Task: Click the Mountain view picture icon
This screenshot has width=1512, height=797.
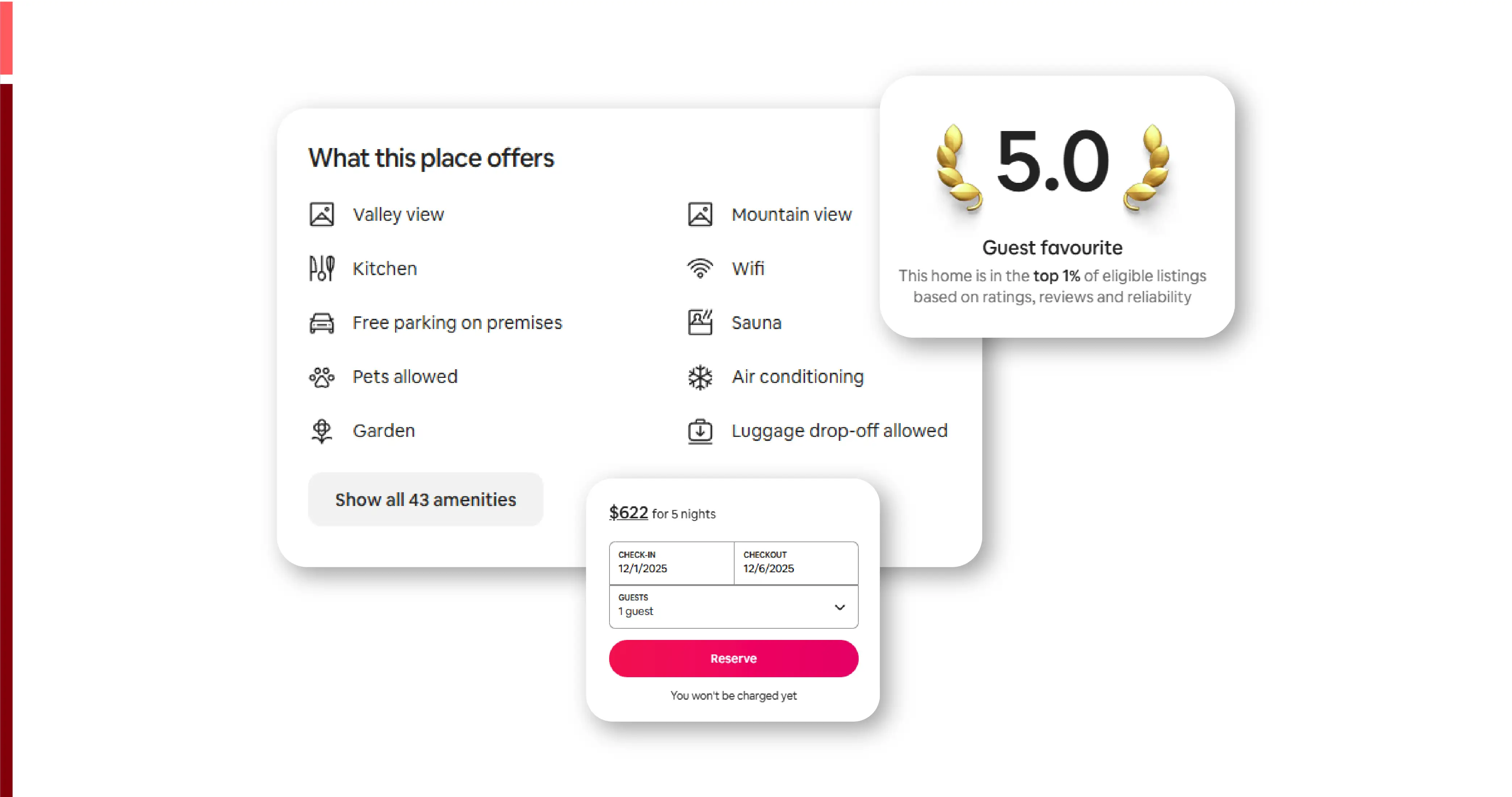Action: (x=700, y=215)
